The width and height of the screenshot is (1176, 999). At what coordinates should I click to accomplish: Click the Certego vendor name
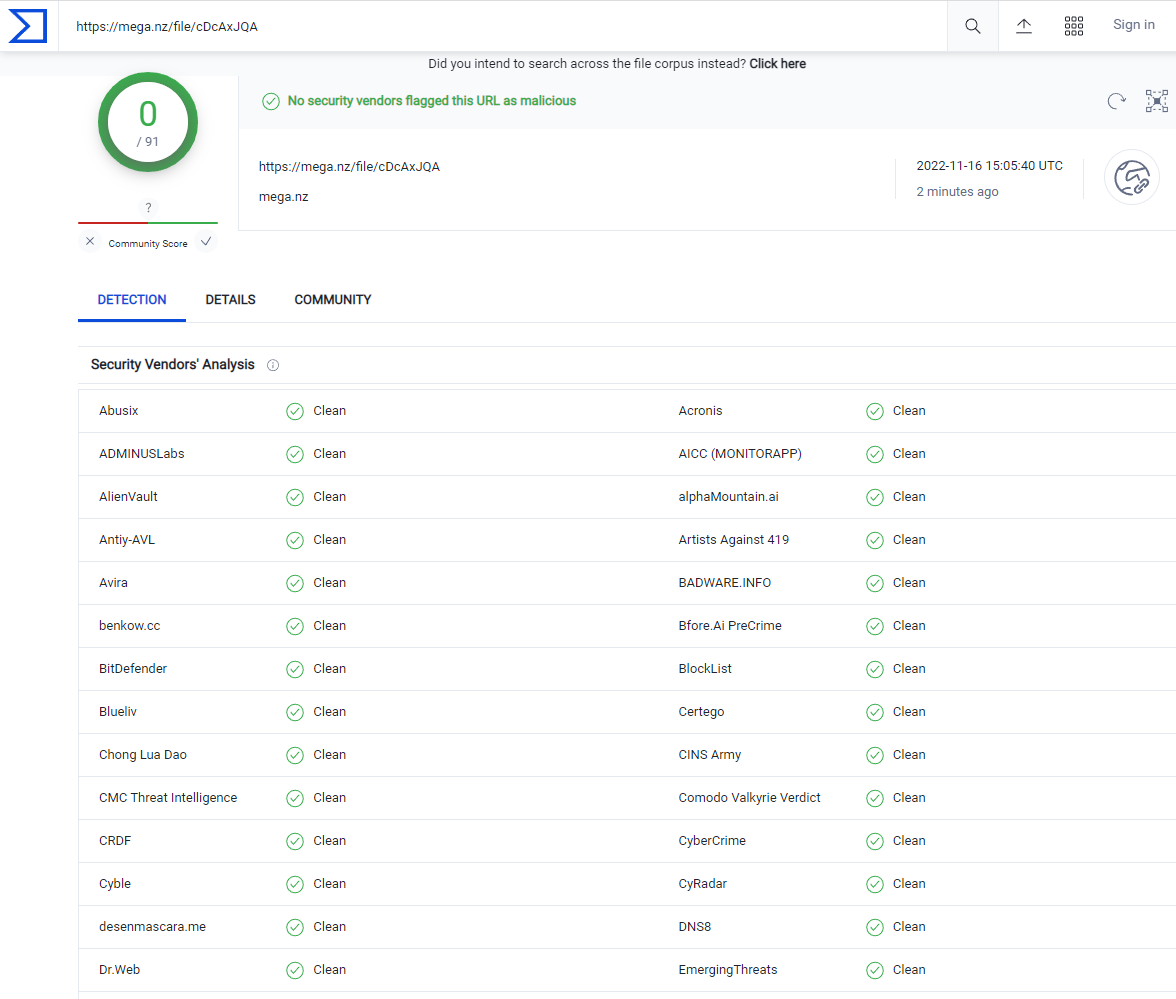click(x=701, y=712)
